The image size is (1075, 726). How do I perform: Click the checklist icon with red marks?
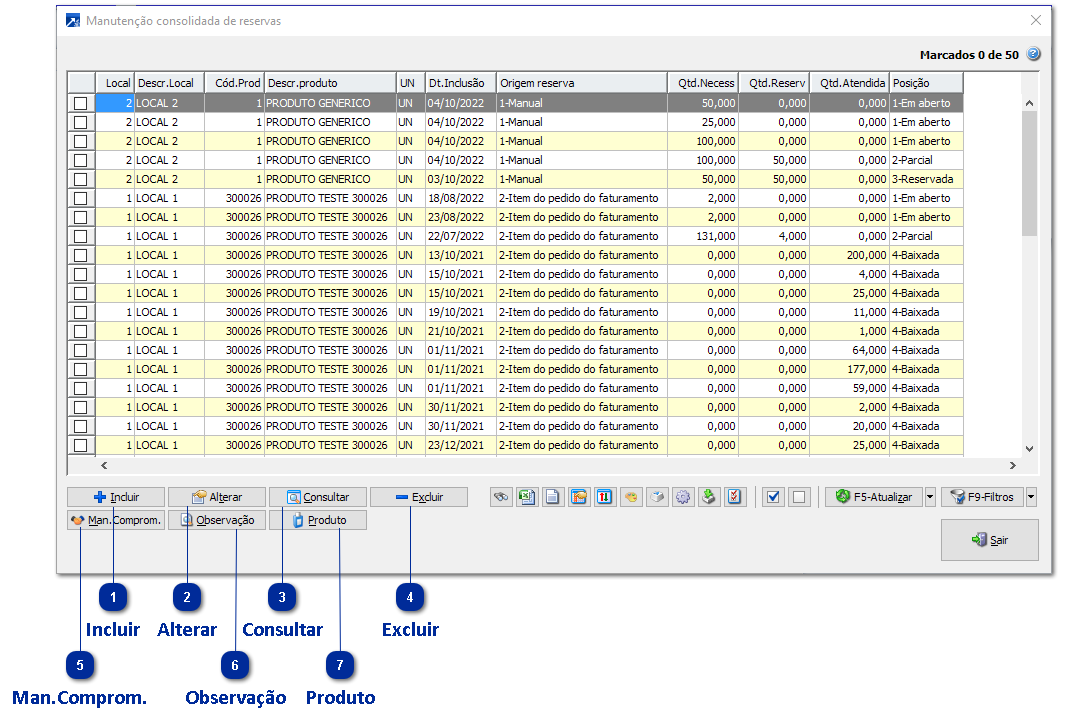(x=735, y=497)
